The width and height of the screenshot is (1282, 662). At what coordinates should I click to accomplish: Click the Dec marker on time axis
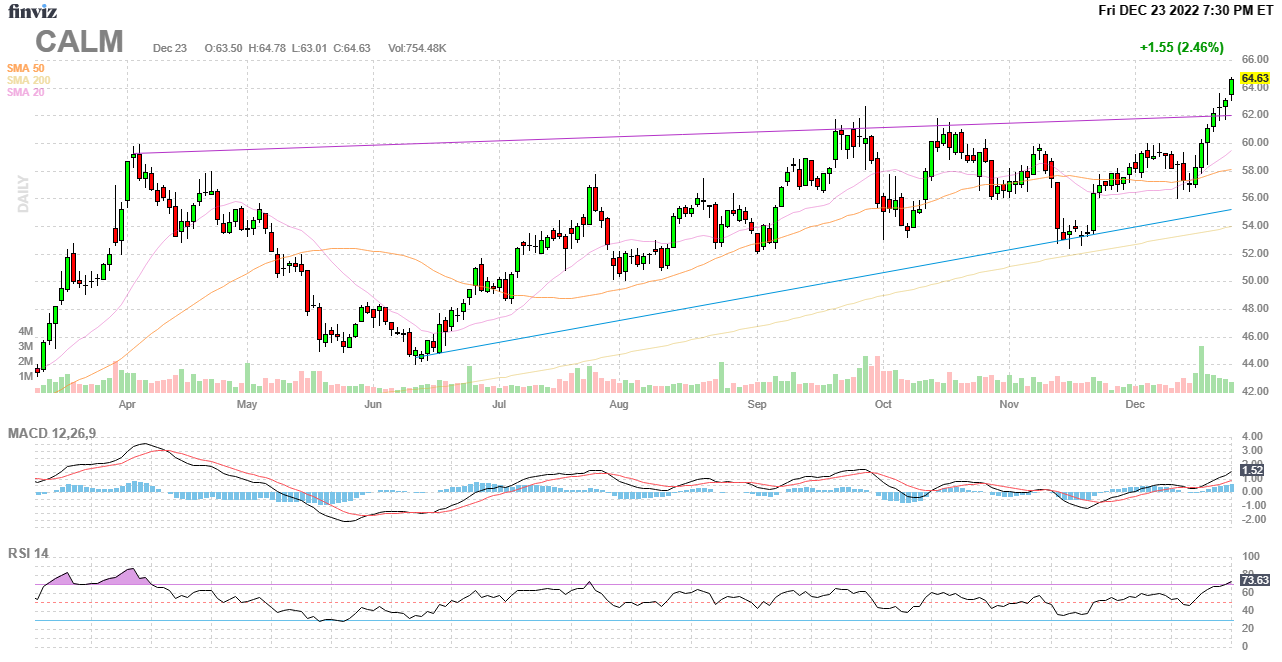pyautogui.click(x=1134, y=405)
